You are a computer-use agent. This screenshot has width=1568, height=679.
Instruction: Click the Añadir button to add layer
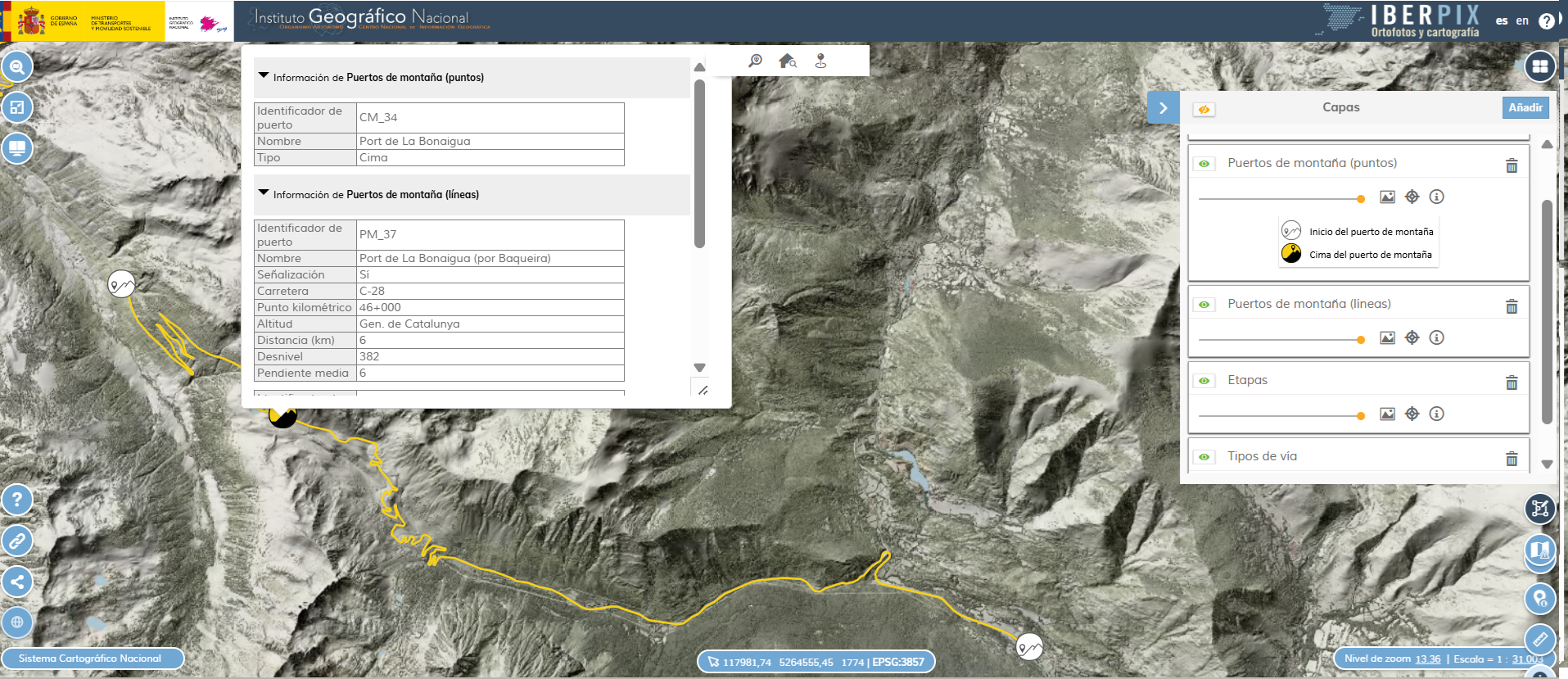click(1525, 107)
